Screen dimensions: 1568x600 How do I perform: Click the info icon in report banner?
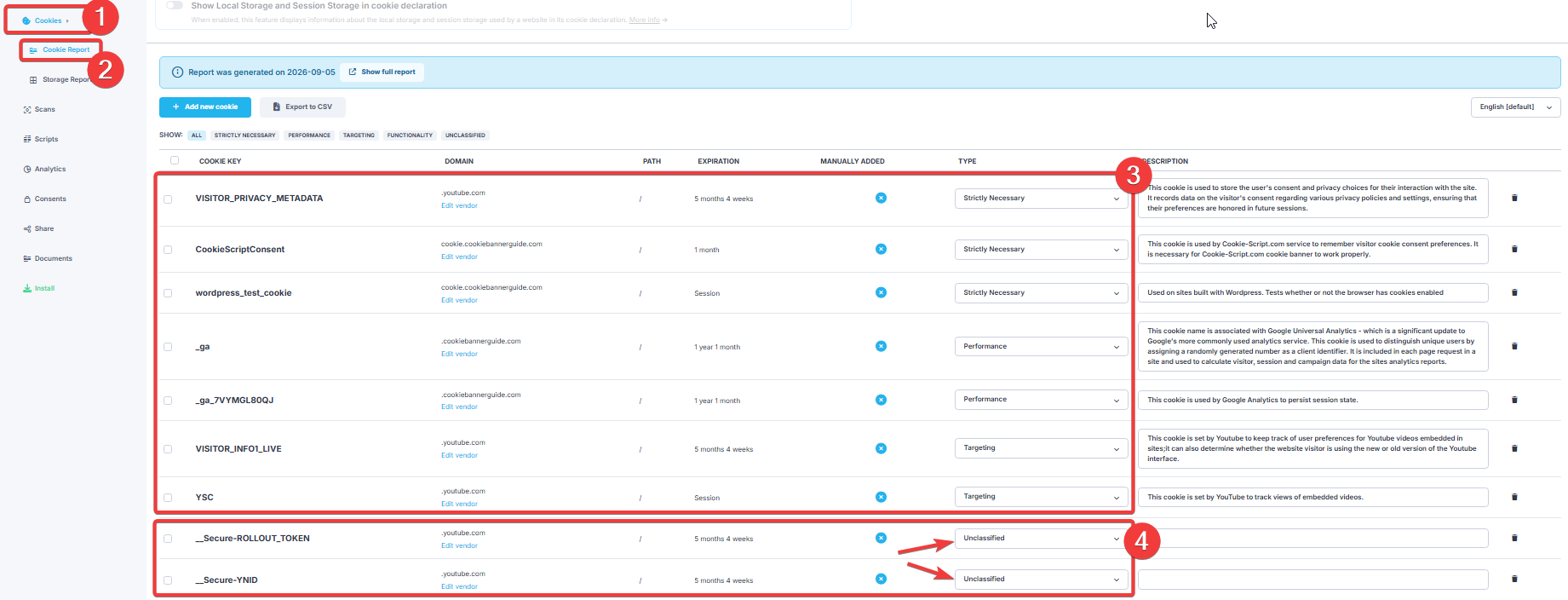177,72
